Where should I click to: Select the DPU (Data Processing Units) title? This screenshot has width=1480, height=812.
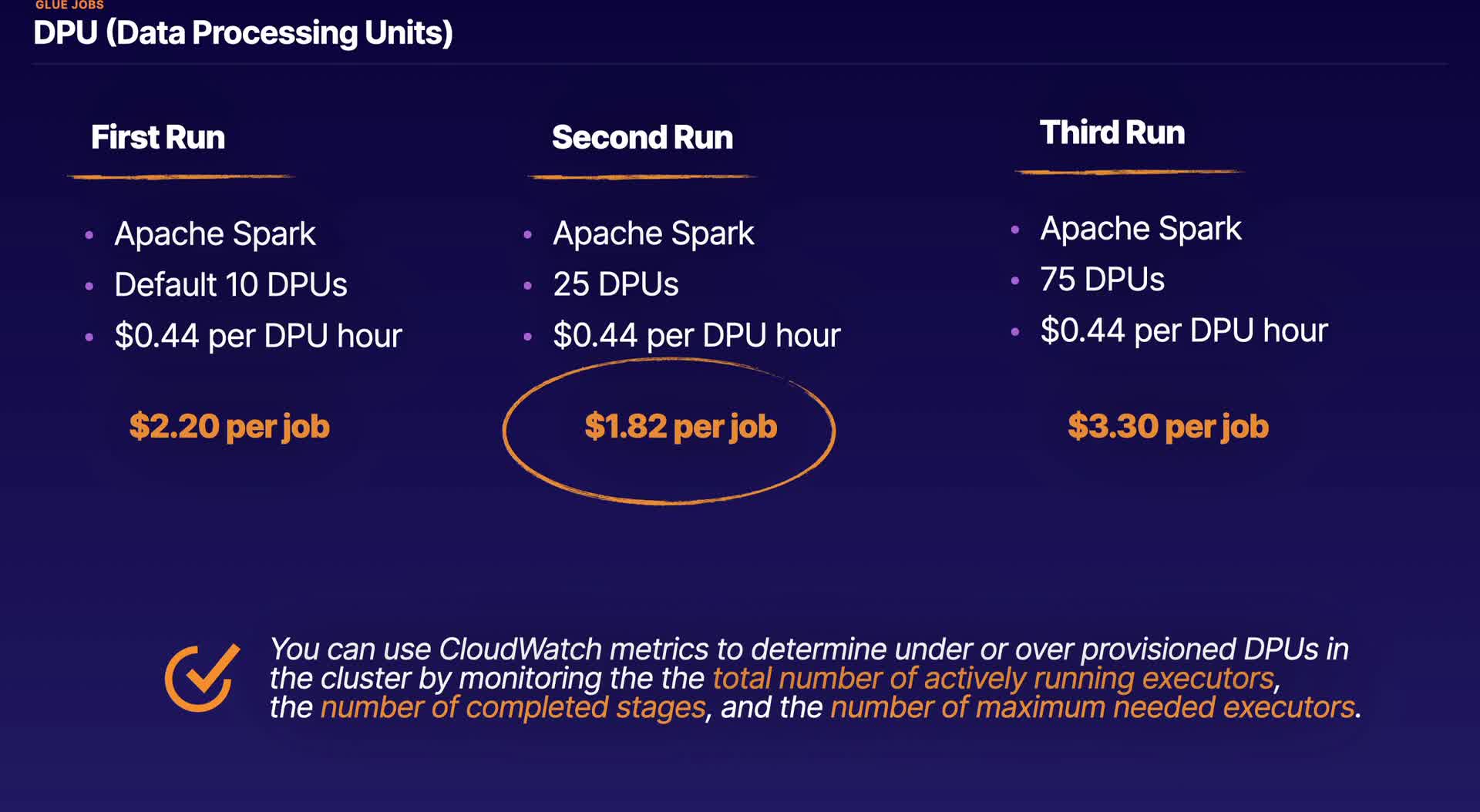pos(243,33)
